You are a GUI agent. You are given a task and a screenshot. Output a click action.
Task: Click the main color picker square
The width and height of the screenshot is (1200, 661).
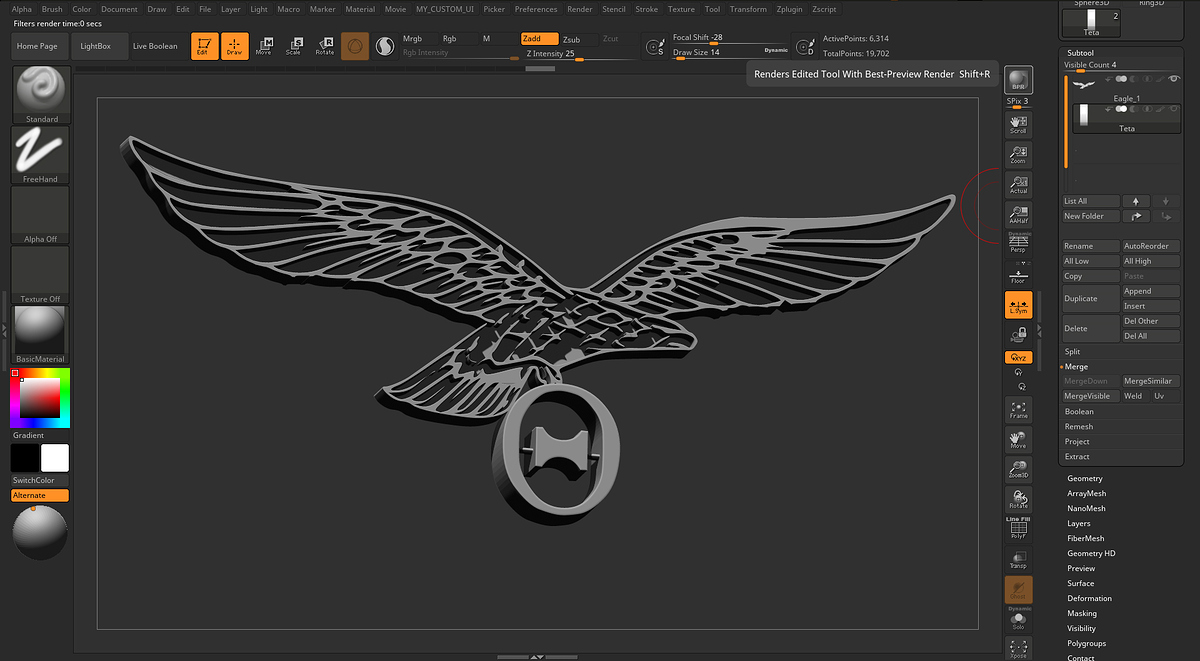40,398
